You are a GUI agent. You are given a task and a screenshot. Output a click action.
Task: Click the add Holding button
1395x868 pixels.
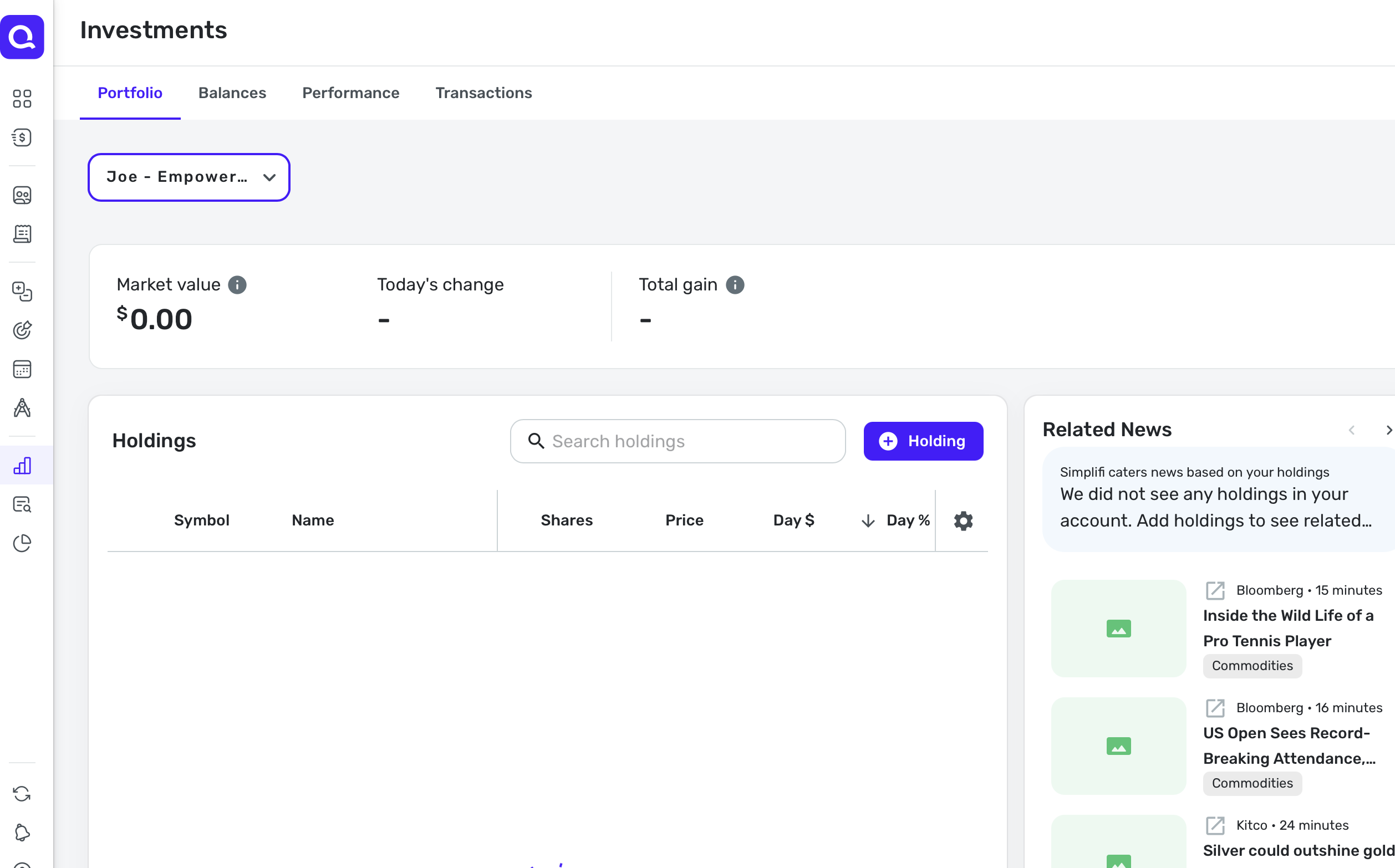pos(923,441)
